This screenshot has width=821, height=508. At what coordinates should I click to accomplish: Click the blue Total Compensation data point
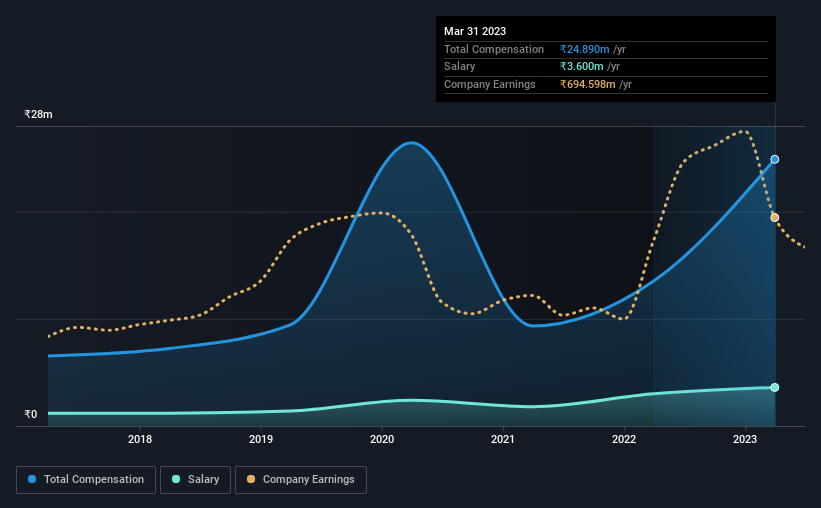[774, 159]
